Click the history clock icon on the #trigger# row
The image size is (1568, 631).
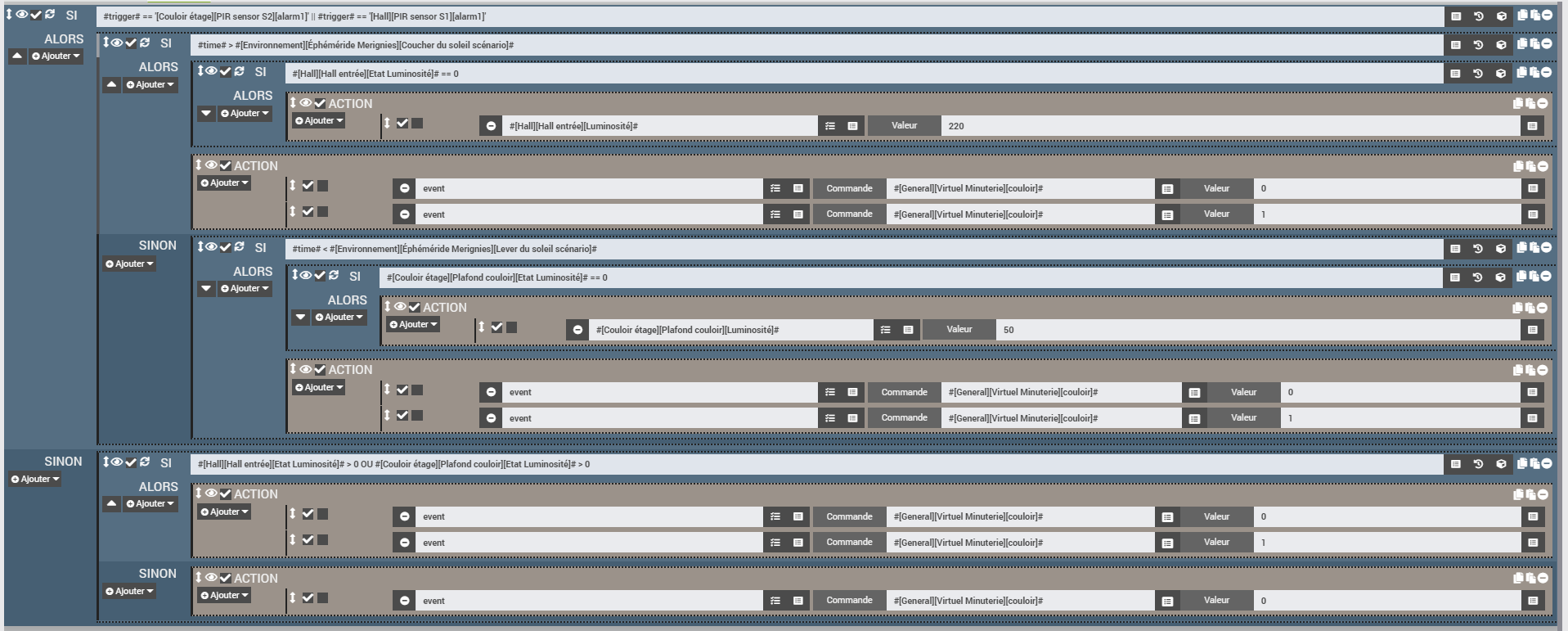1479,16
